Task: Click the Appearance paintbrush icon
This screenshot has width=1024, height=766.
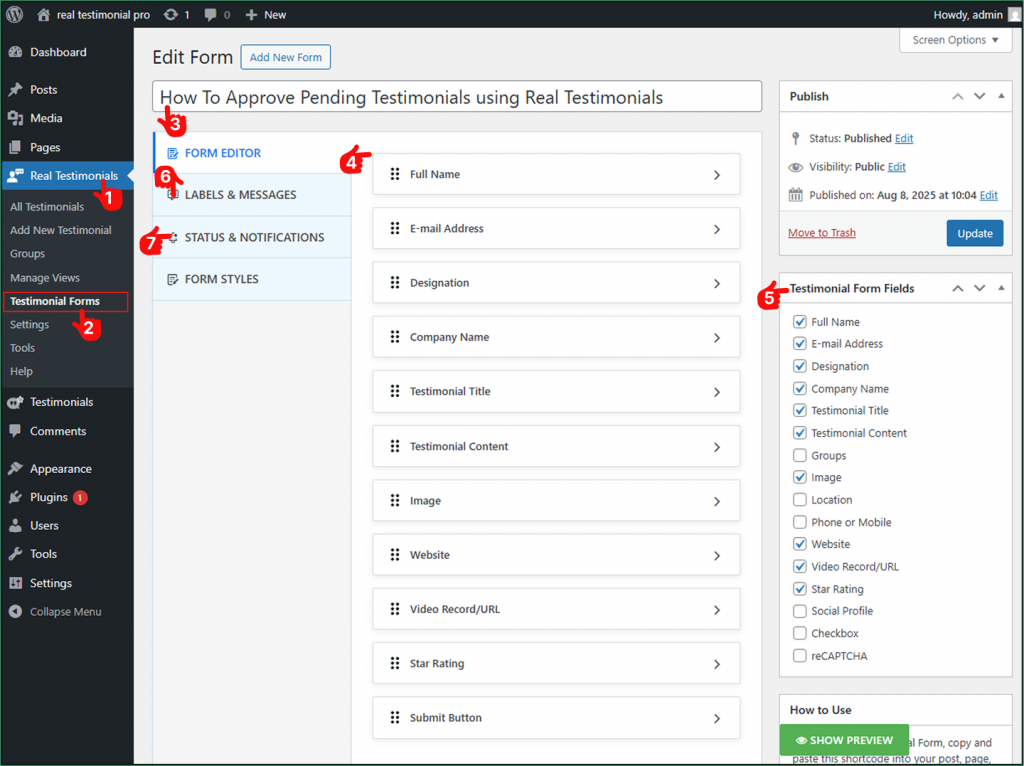Action: click(16, 469)
